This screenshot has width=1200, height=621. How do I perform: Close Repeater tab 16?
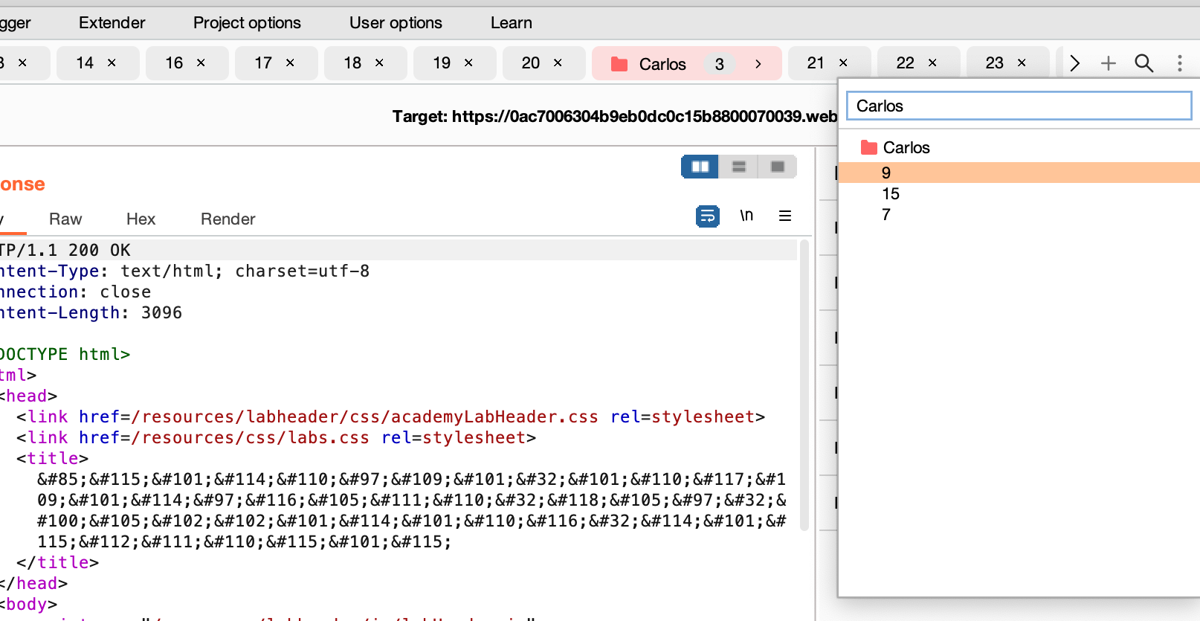[x=200, y=63]
